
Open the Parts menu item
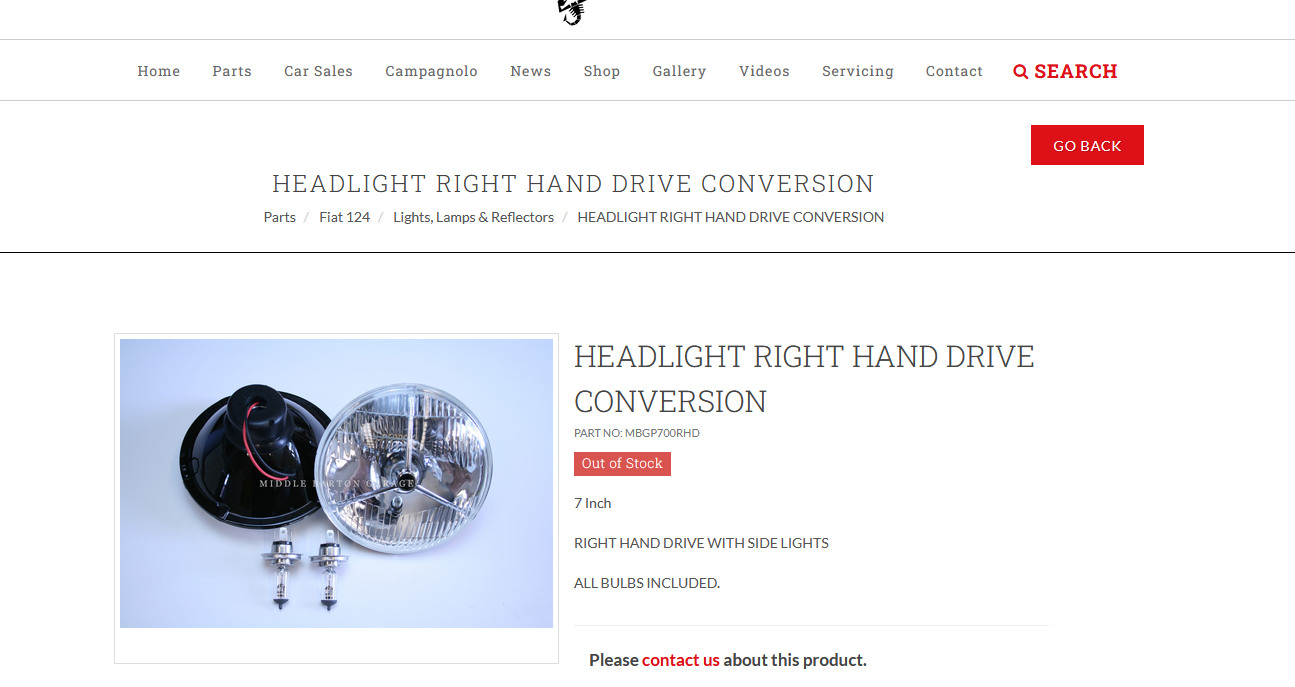pos(232,71)
